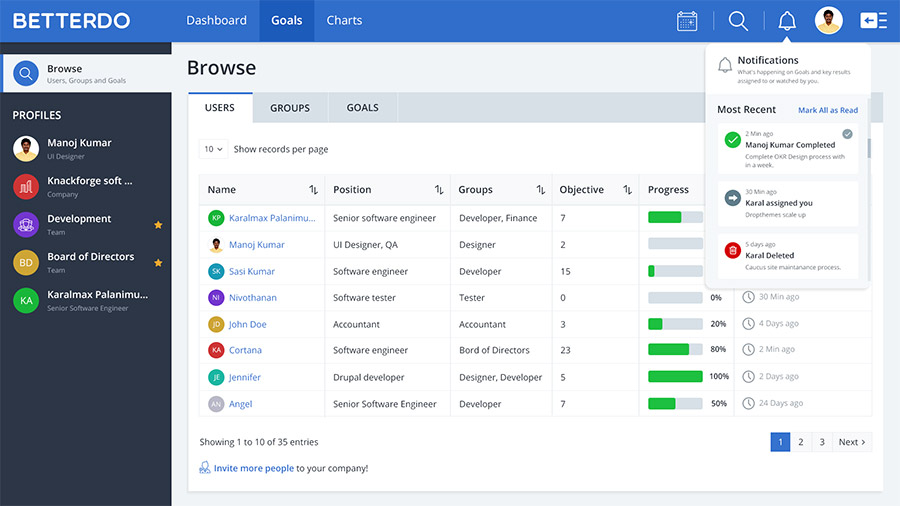900x506 pixels.
Task: Click the arrow icon on Karal assigned you
Action: point(733,197)
